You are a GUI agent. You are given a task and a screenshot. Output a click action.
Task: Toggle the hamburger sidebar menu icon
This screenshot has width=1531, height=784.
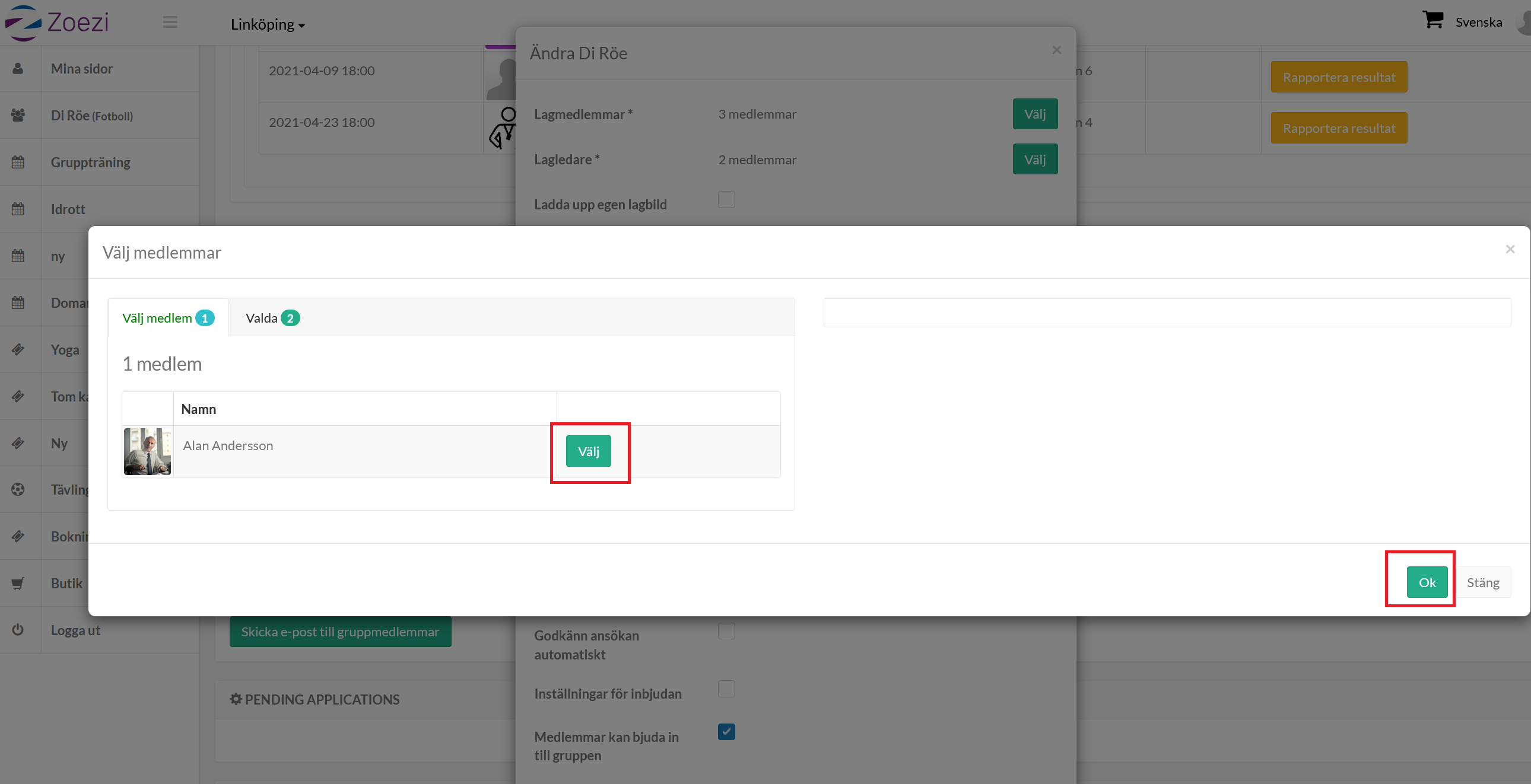tap(170, 23)
